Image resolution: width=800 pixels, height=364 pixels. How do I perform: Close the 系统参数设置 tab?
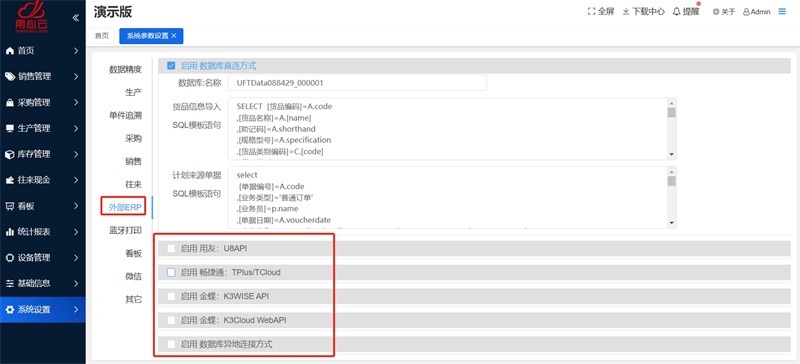(x=173, y=36)
